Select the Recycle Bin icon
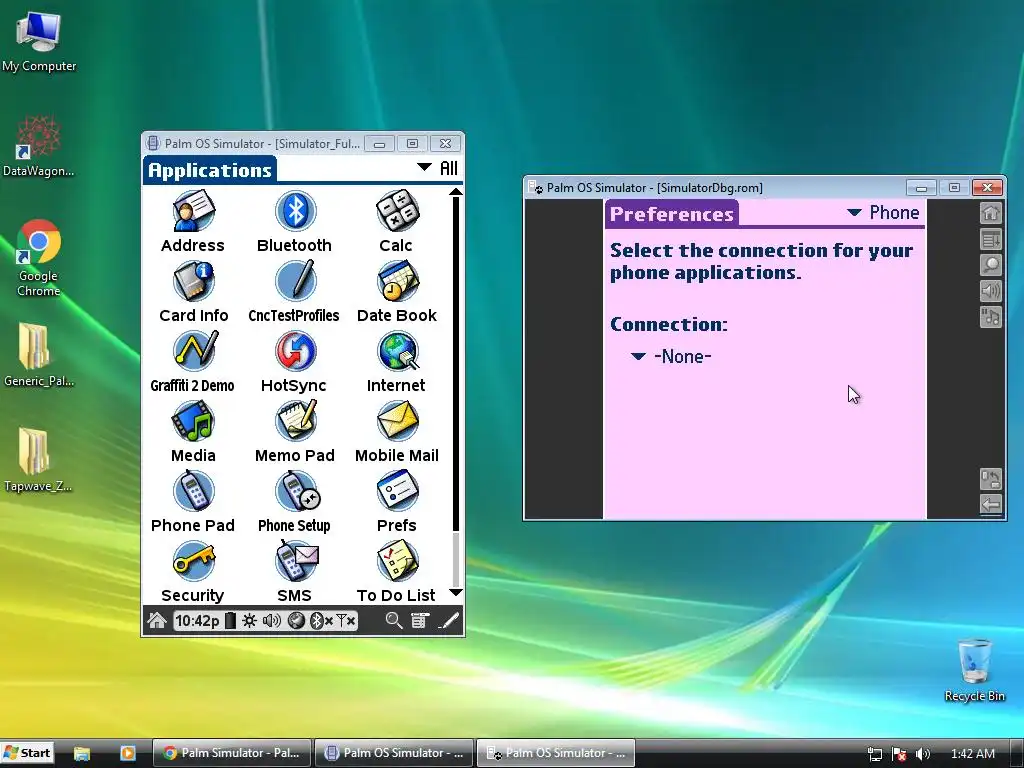1024x768 pixels. (x=974, y=671)
